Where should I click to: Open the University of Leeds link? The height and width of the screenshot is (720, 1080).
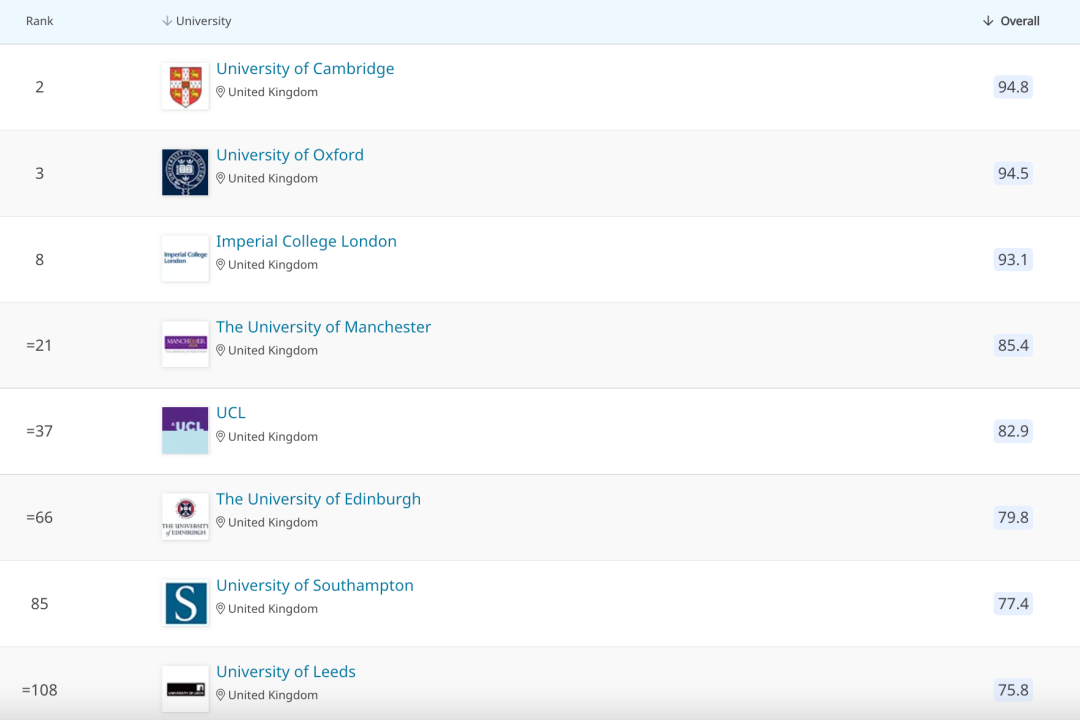point(286,671)
